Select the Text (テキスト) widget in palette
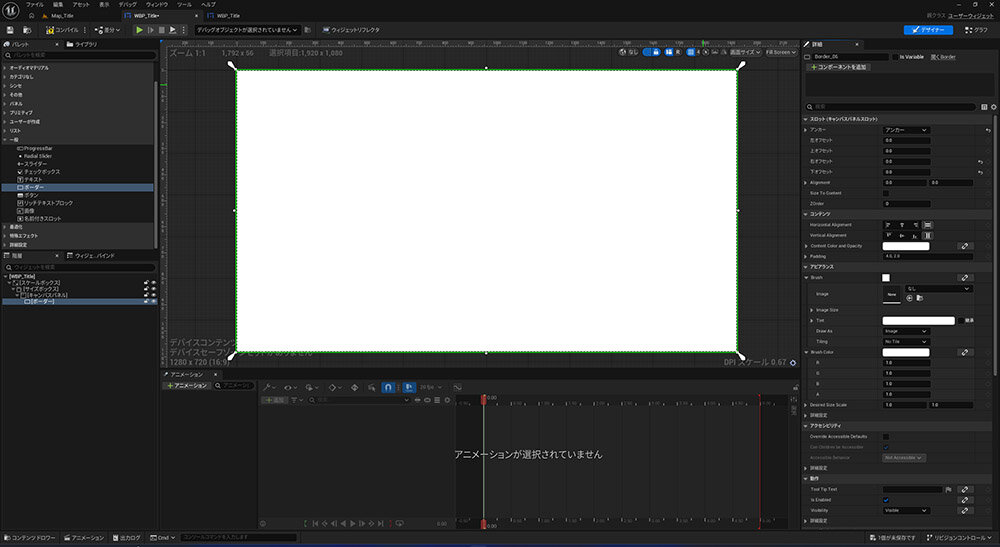The width and height of the screenshot is (1000, 547). pyautogui.click(x=34, y=179)
